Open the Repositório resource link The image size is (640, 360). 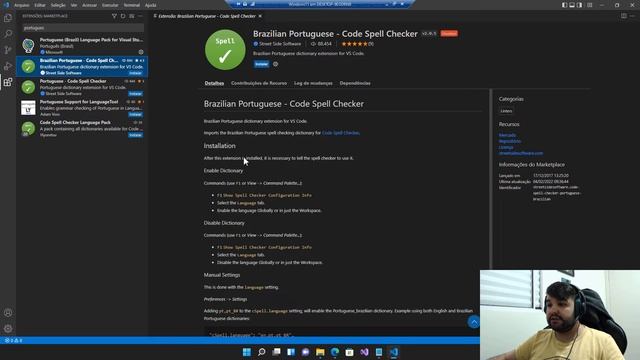pos(510,141)
